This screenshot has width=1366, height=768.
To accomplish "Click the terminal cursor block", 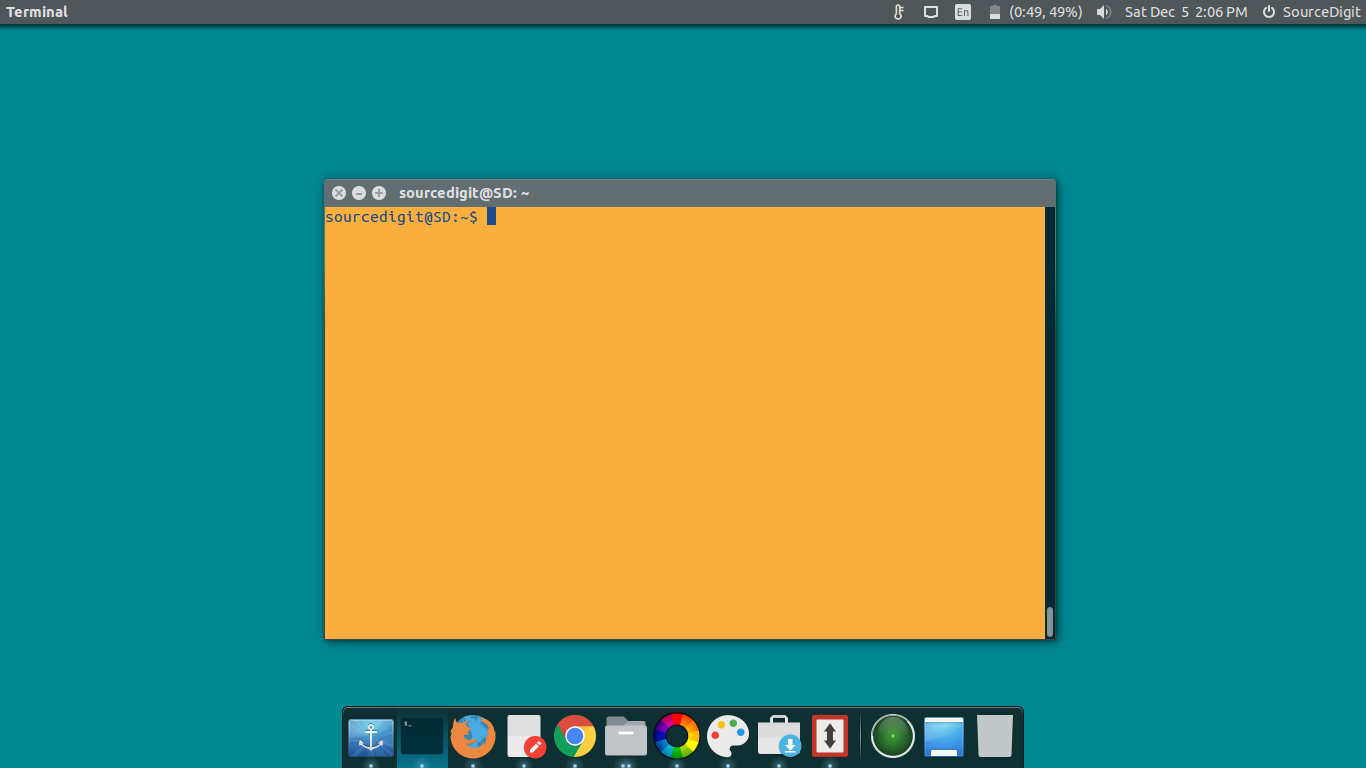I will 491,216.
